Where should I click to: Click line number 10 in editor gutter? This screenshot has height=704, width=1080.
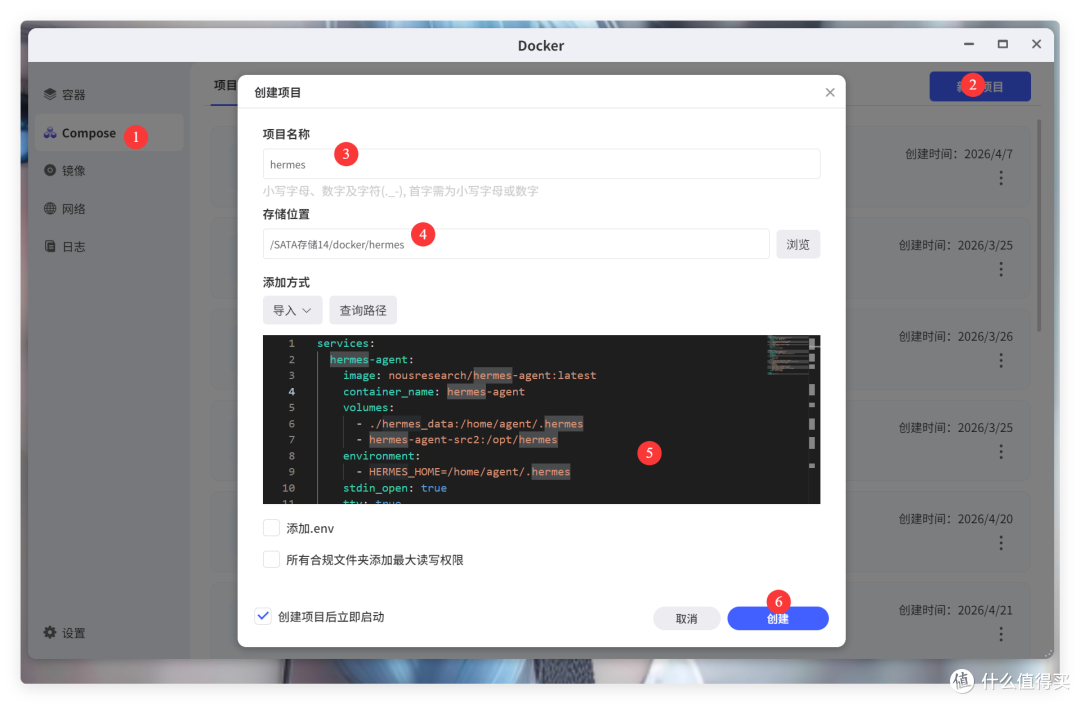coord(289,488)
